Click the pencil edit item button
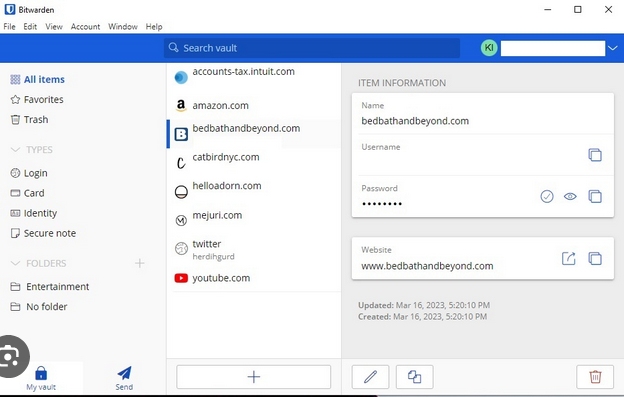The image size is (624, 397). pos(370,376)
